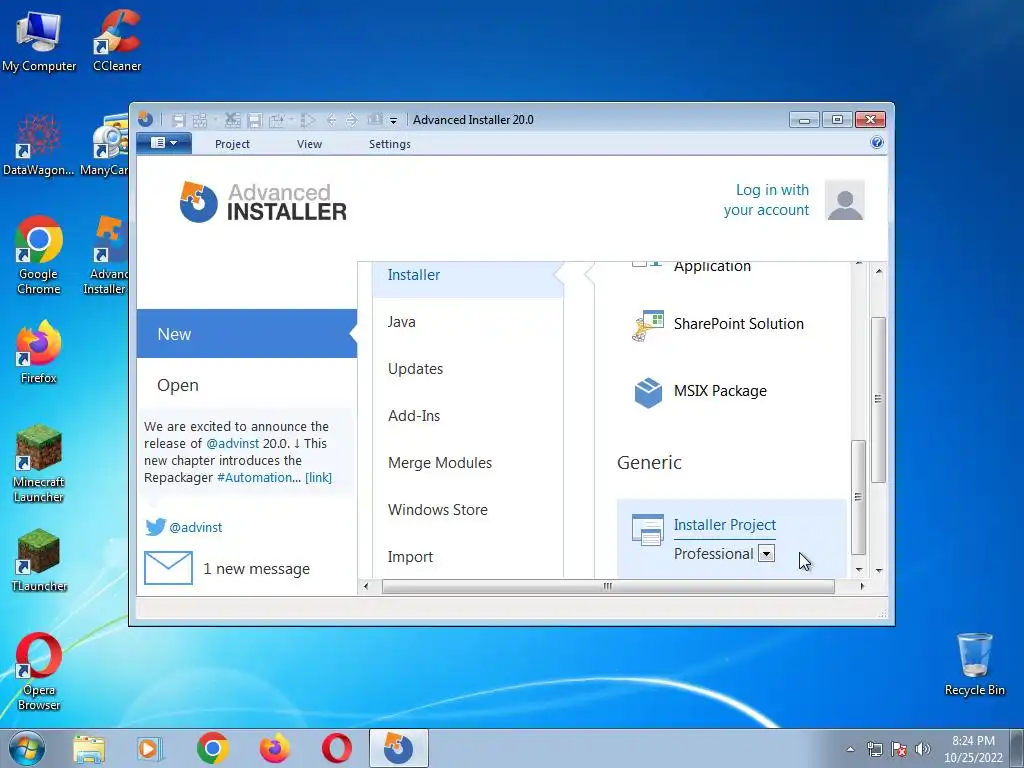Click the outer vertical scrollbar down arrow
This screenshot has height=768, width=1024.
tap(879, 570)
